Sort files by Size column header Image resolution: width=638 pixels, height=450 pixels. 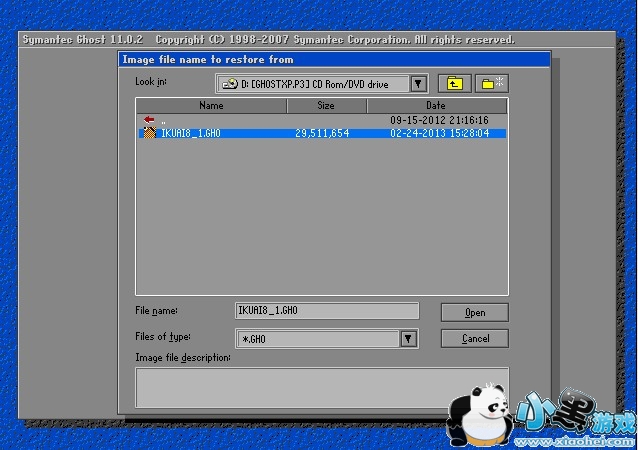pyautogui.click(x=326, y=106)
